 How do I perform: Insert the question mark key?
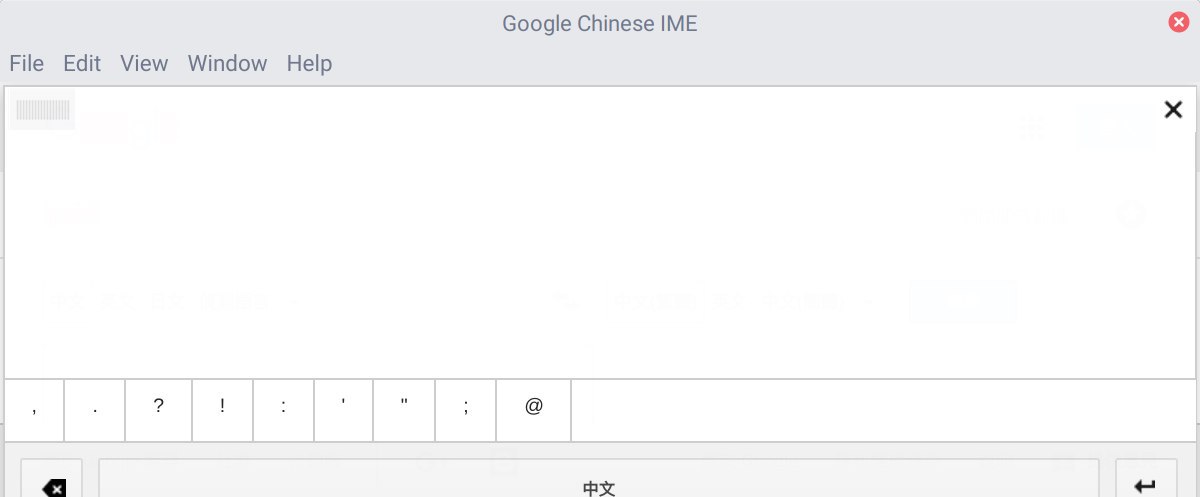pos(158,410)
